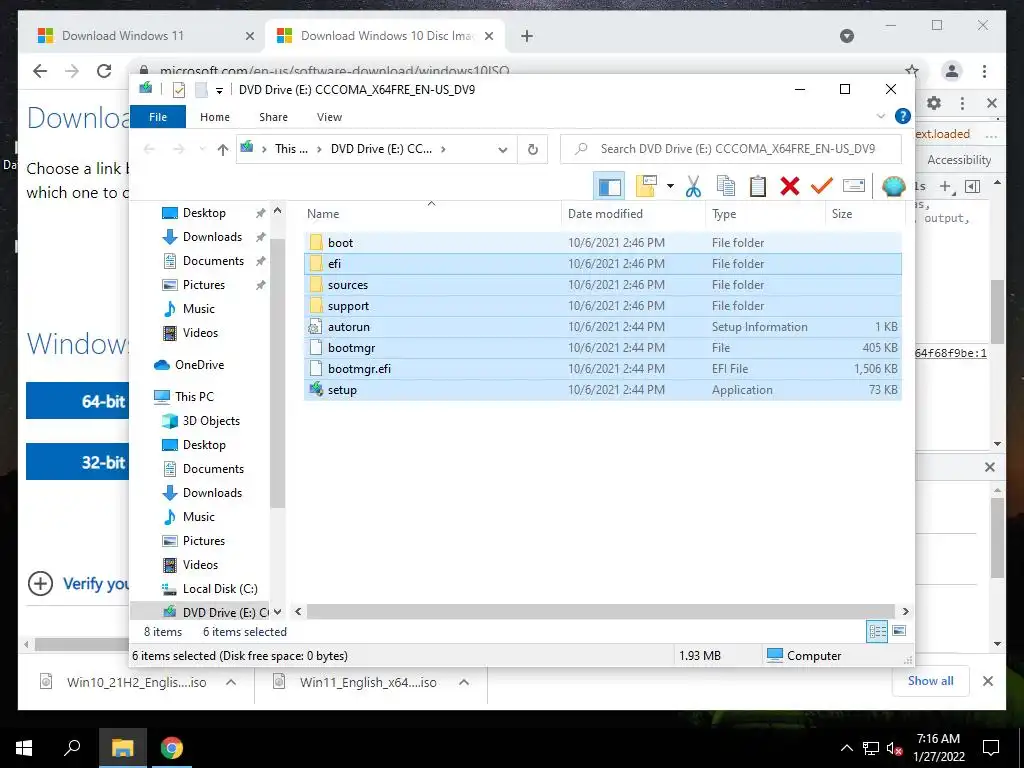Click Show all downloads link

tap(930, 680)
